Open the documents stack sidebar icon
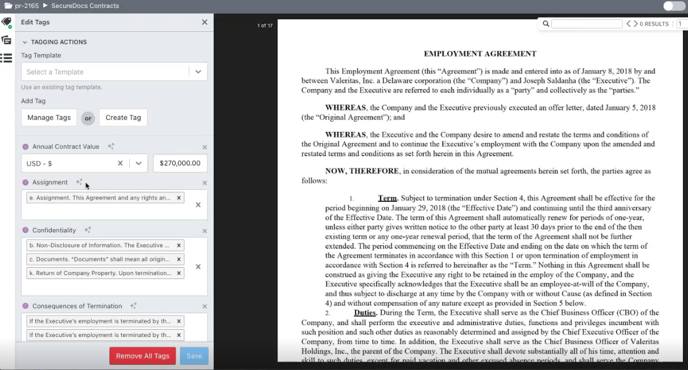Screen dimensions: 688x370 tap(6, 40)
